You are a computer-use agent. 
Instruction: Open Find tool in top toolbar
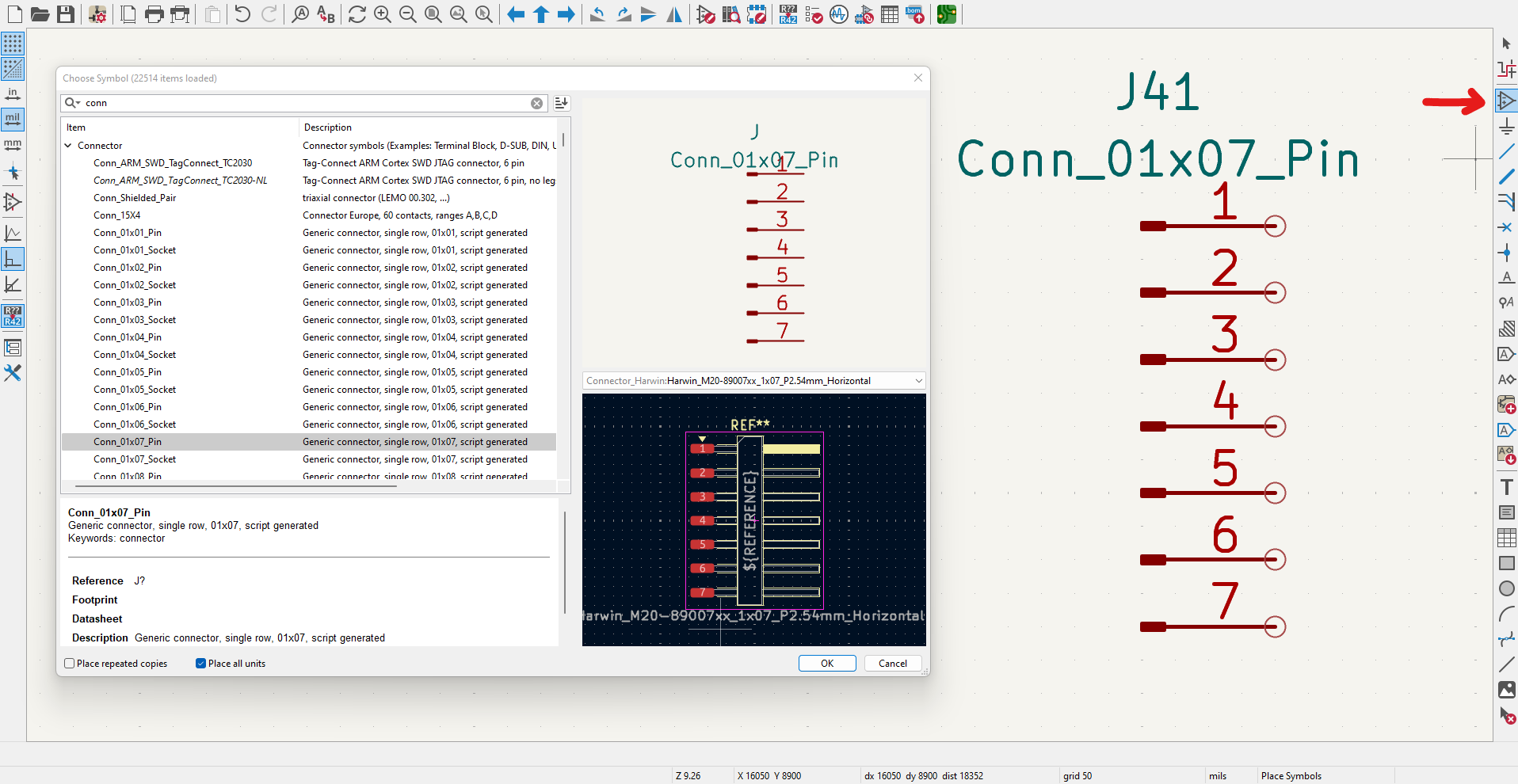tap(300, 14)
